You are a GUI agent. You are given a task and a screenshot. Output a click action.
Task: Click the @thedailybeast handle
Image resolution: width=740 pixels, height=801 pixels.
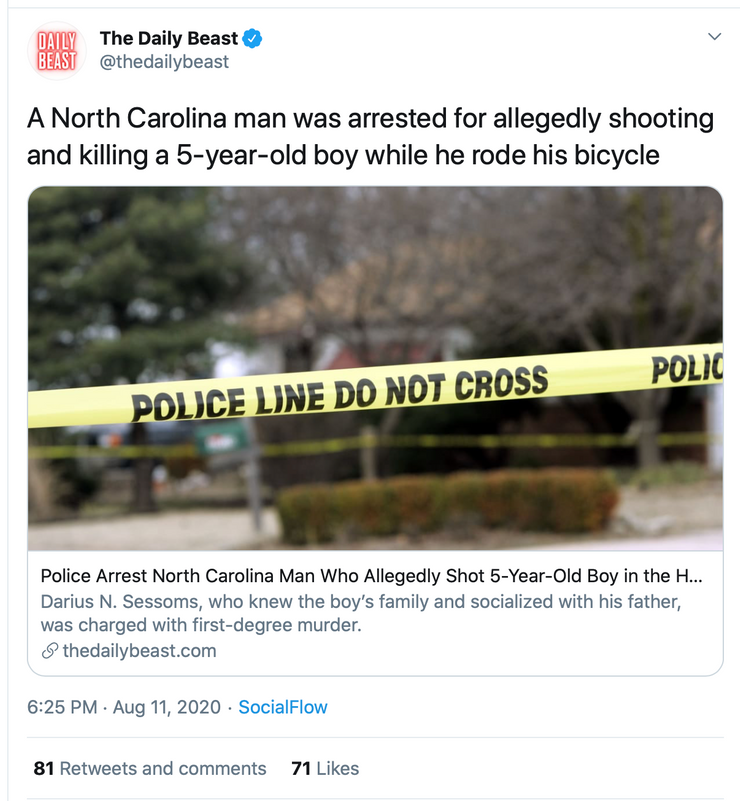point(164,62)
